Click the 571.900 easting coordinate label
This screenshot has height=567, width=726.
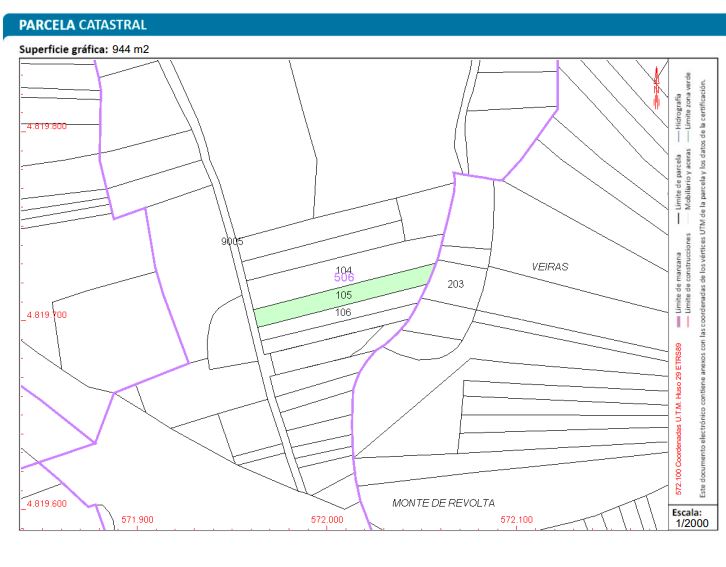click(137, 520)
